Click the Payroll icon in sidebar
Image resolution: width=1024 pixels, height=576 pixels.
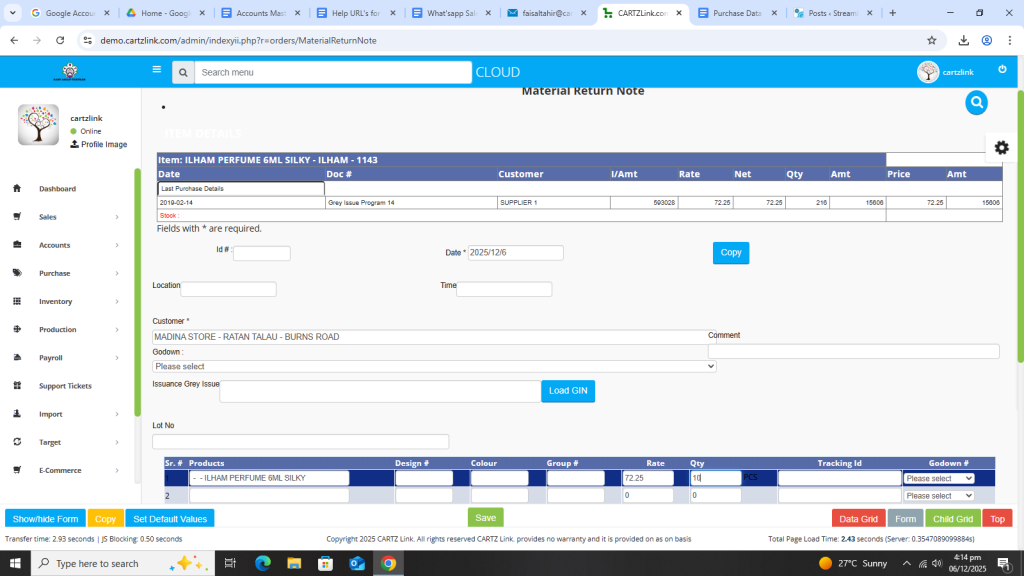click(x=17, y=358)
